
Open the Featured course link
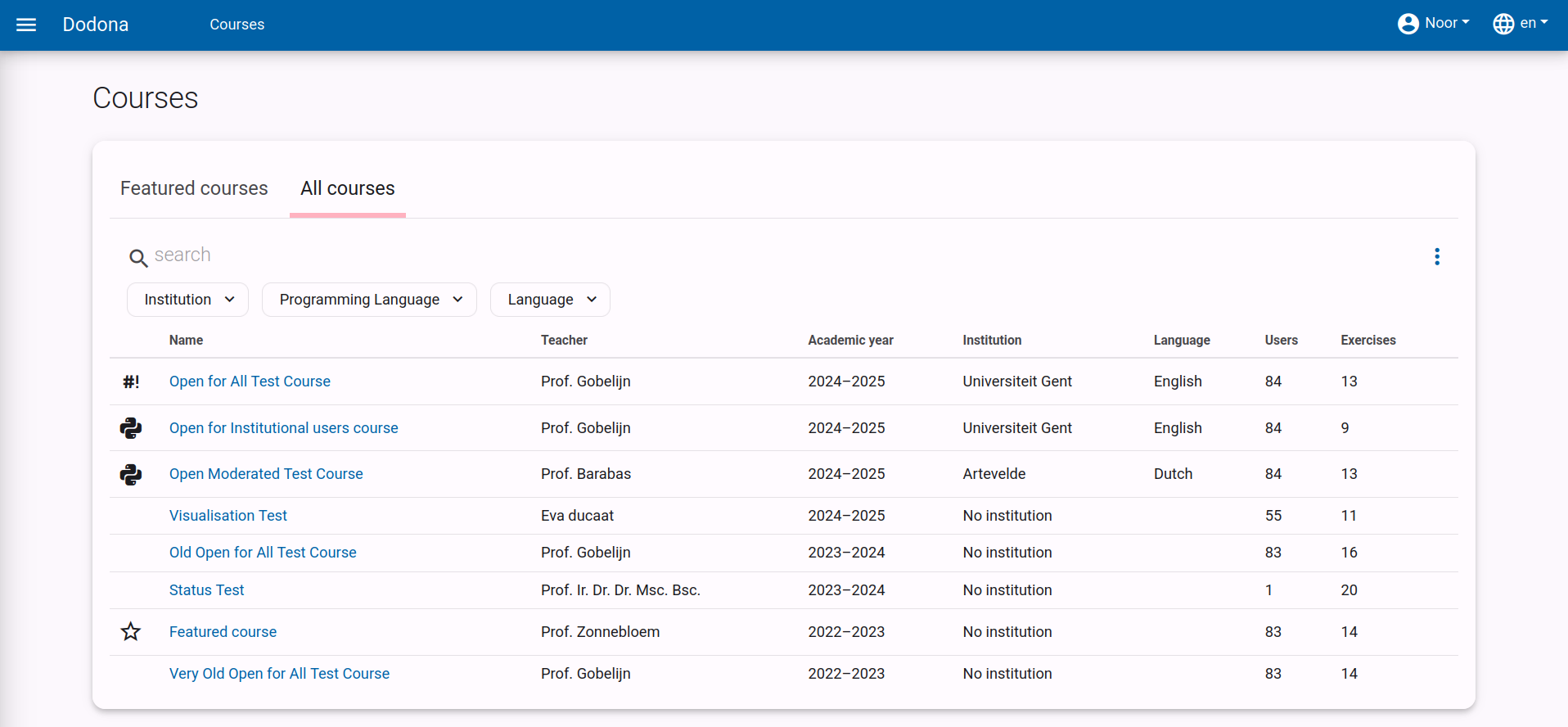(223, 632)
